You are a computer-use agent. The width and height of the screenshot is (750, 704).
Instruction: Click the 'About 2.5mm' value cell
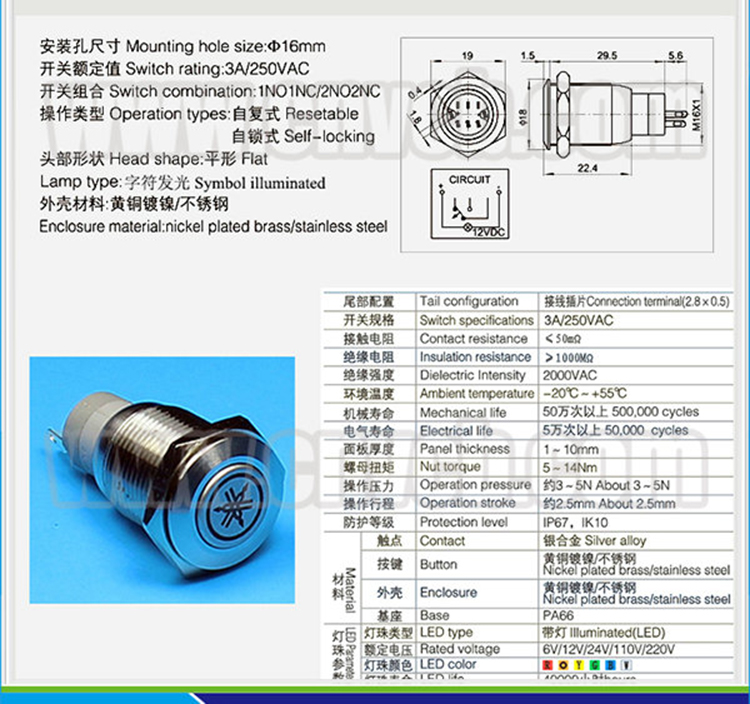click(637, 504)
